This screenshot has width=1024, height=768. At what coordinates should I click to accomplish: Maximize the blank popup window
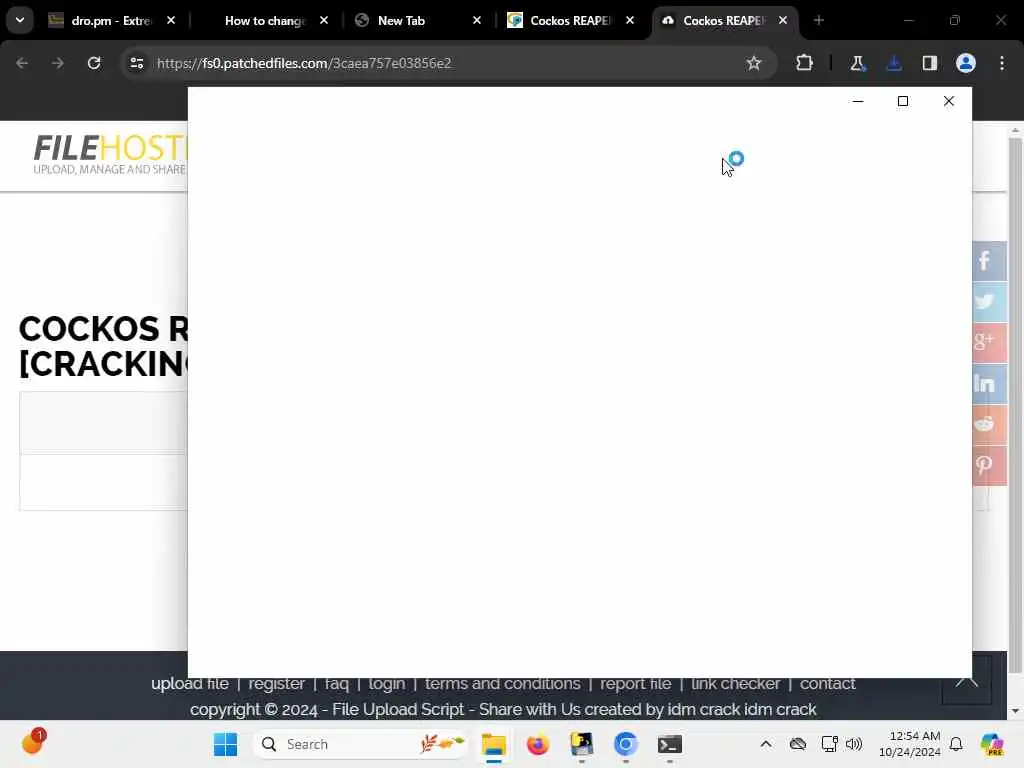pos(903,101)
